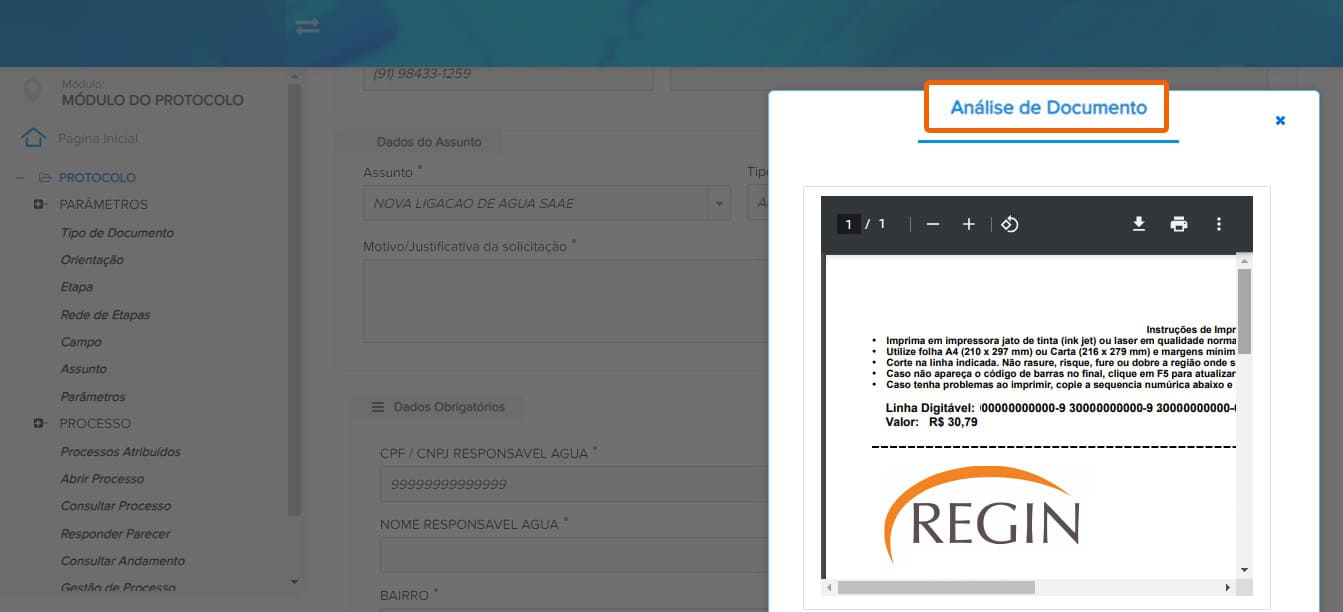1343x612 pixels.
Task: Open Consultar Andamento link
Action: tap(122, 561)
